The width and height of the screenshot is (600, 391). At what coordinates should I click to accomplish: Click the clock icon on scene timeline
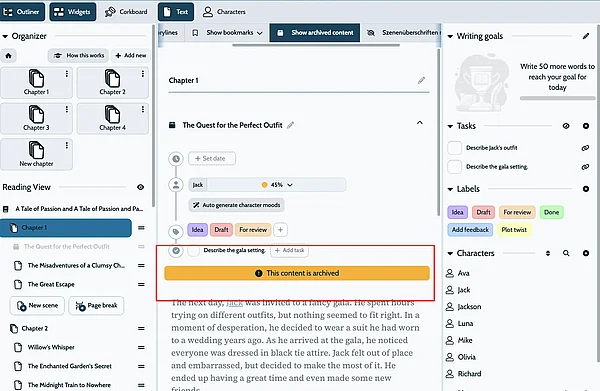(x=176, y=158)
